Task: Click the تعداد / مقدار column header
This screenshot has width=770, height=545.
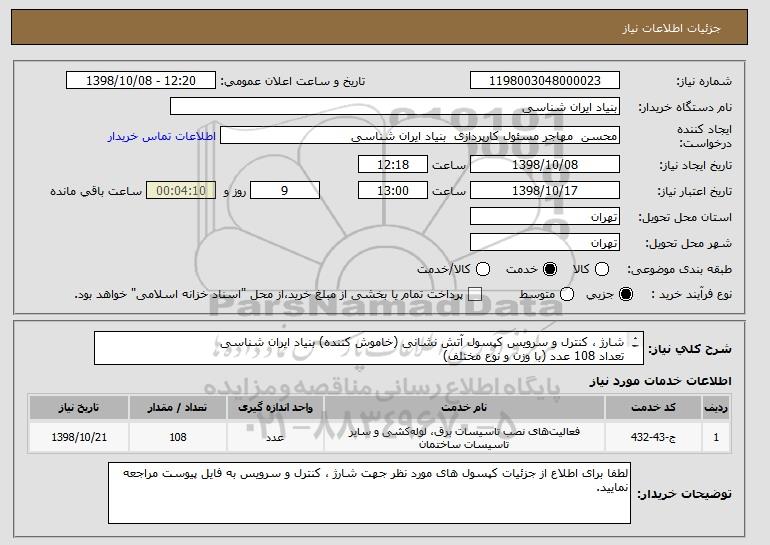Action: point(177,407)
